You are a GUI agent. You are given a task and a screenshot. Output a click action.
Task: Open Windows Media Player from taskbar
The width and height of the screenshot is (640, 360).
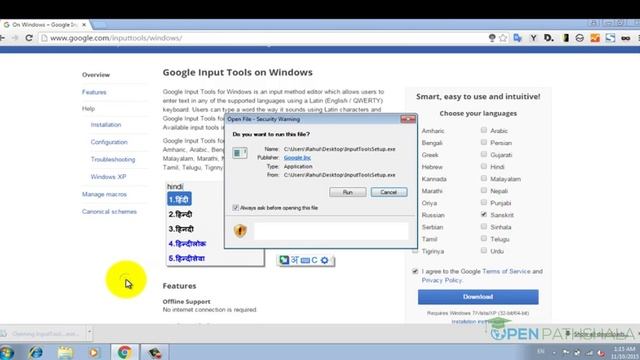pos(94,352)
